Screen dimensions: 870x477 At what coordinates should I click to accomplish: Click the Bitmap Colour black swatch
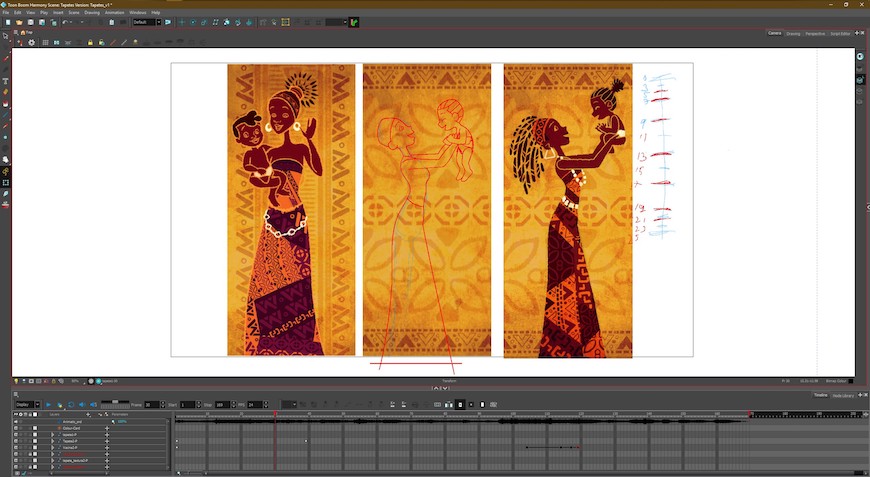point(851,381)
